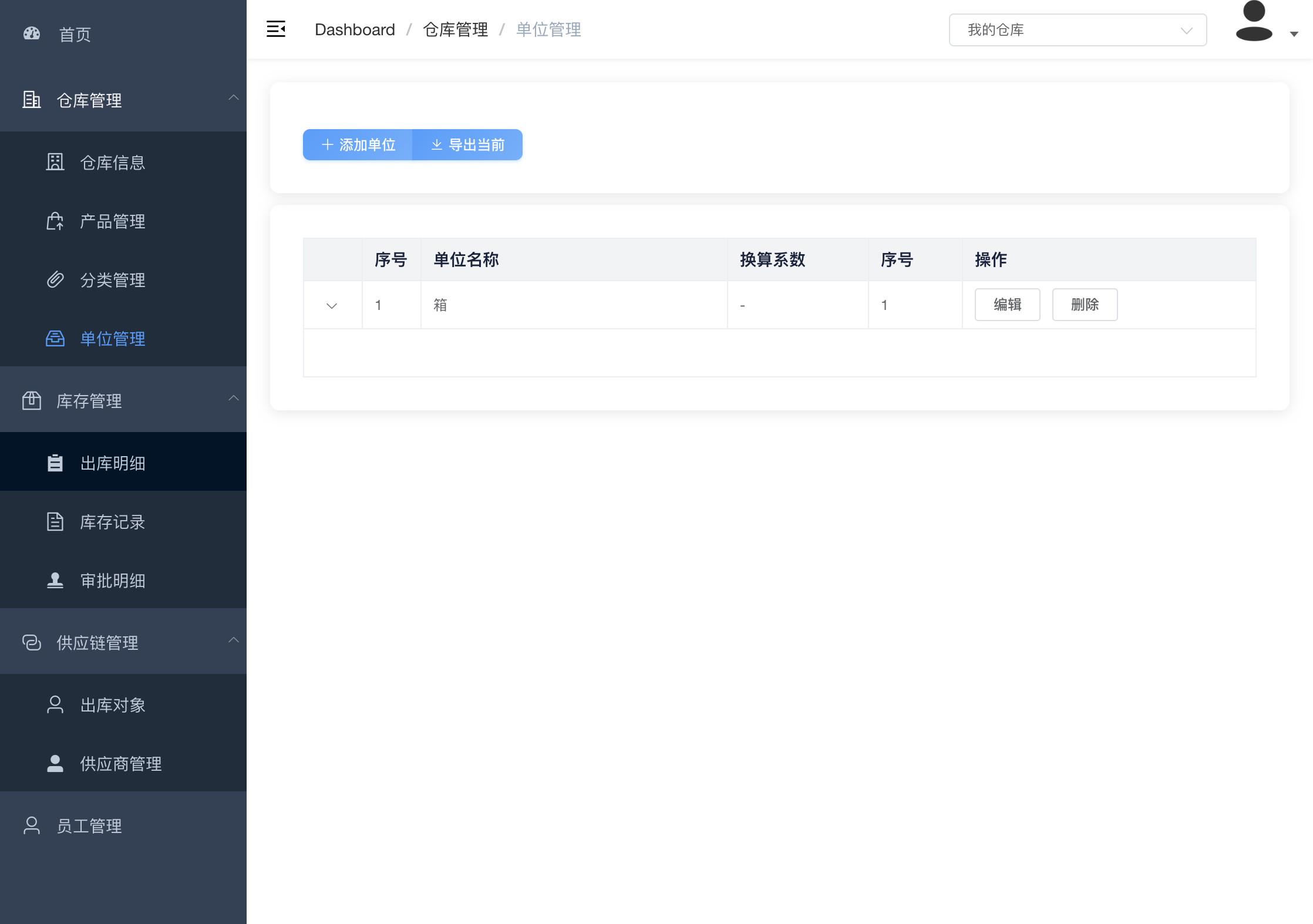Viewport: 1313px width, 924px height.
Task: Open 库存记录 in the sidebar
Action: pos(112,522)
